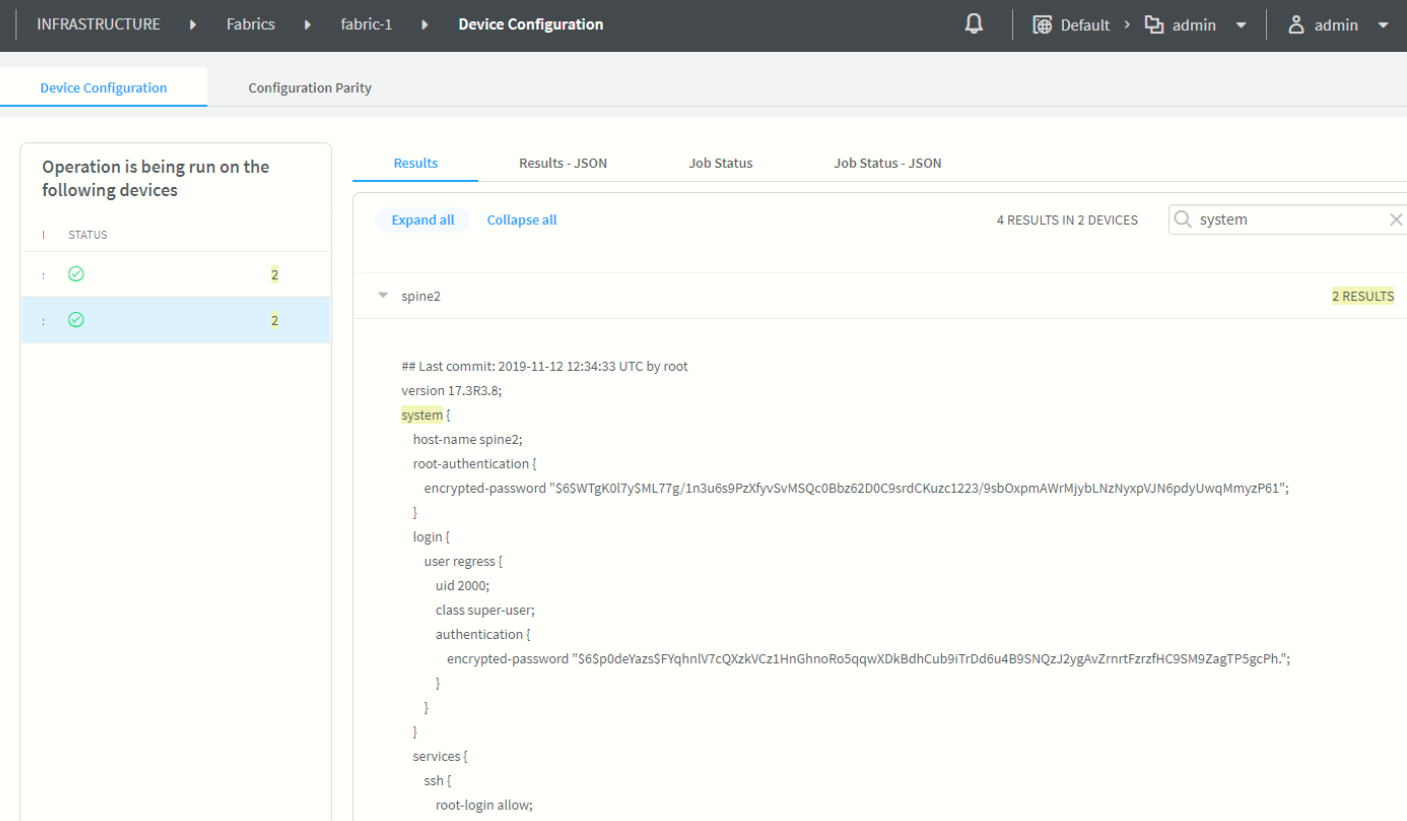Switch to the Configuration Parity tab
This screenshot has height=821, width=1407.
tap(310, 88)
